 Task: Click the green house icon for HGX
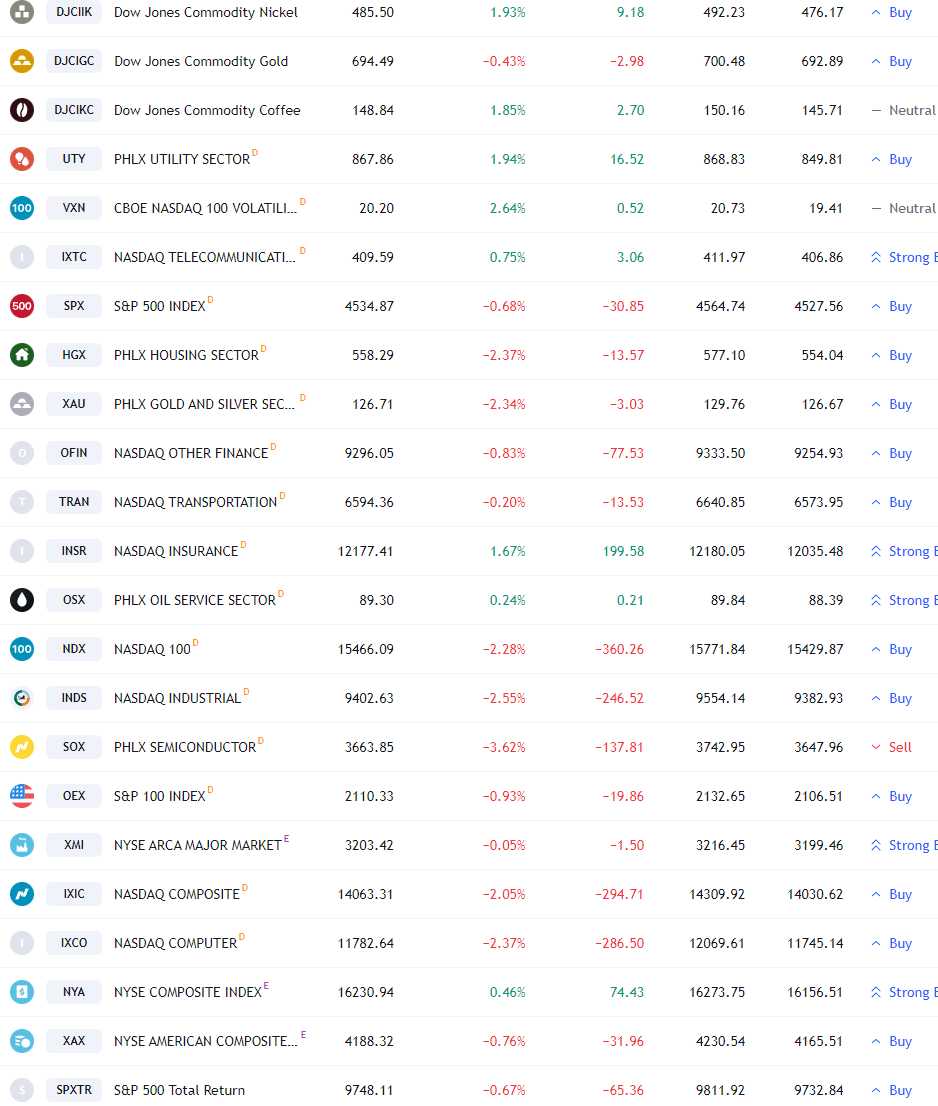pyautogui.click(x=22, y=355)
